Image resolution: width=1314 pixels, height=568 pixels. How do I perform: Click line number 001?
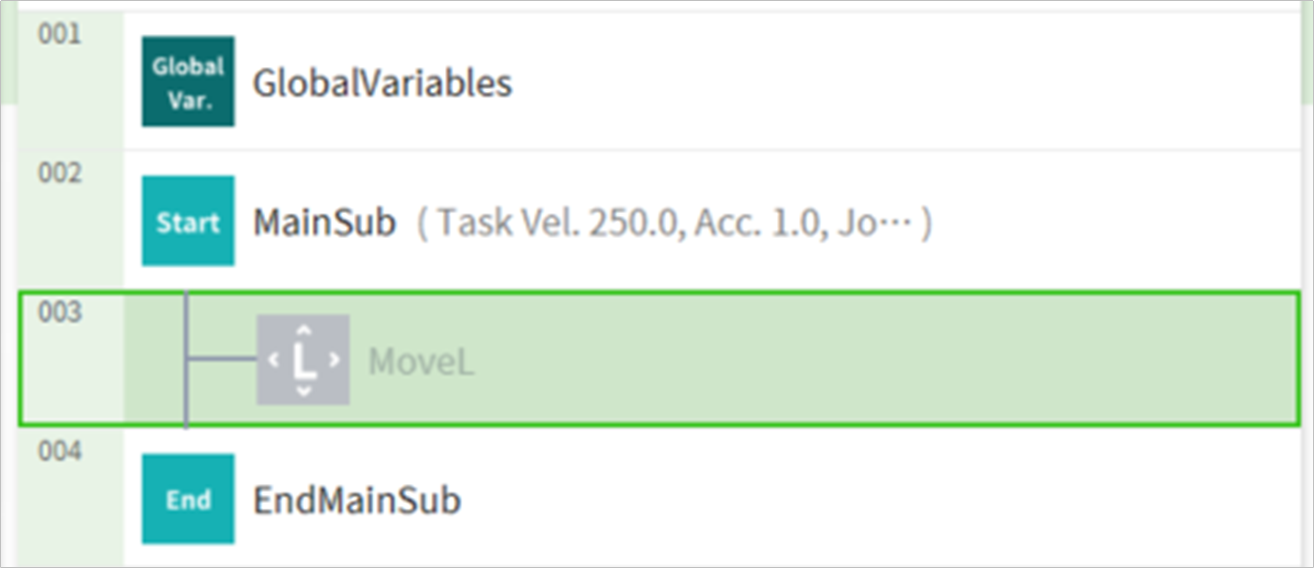(59, 35)
